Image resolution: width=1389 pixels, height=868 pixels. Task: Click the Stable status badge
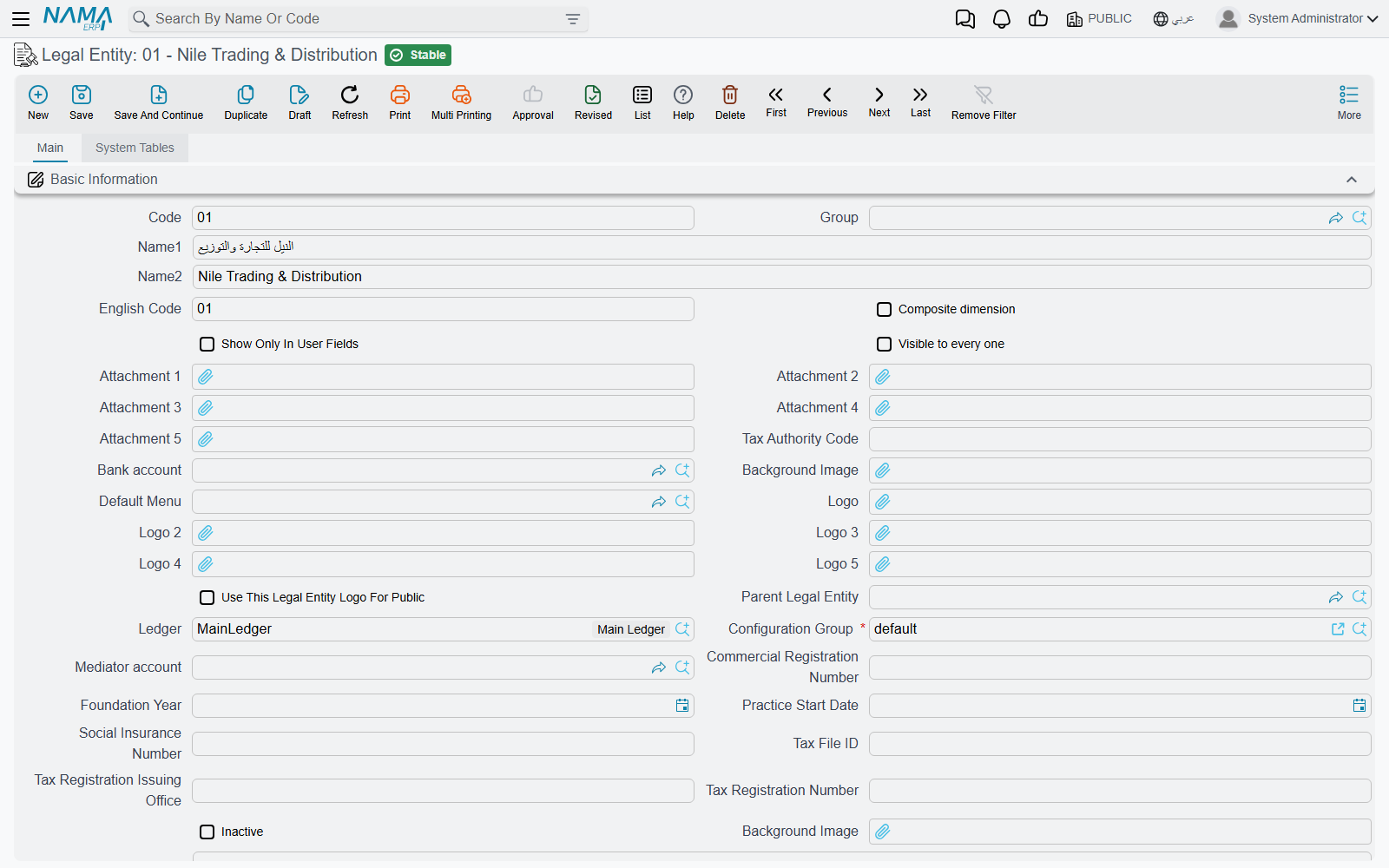(418, 56)
